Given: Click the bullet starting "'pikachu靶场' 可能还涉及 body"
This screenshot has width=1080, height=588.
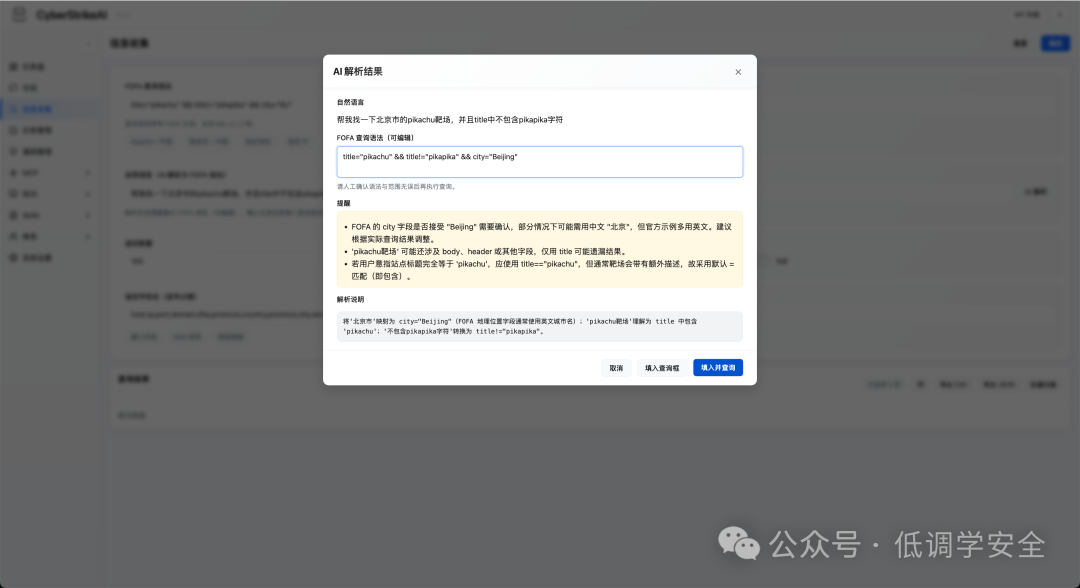Looking at the screenshot, I should 489,251.
